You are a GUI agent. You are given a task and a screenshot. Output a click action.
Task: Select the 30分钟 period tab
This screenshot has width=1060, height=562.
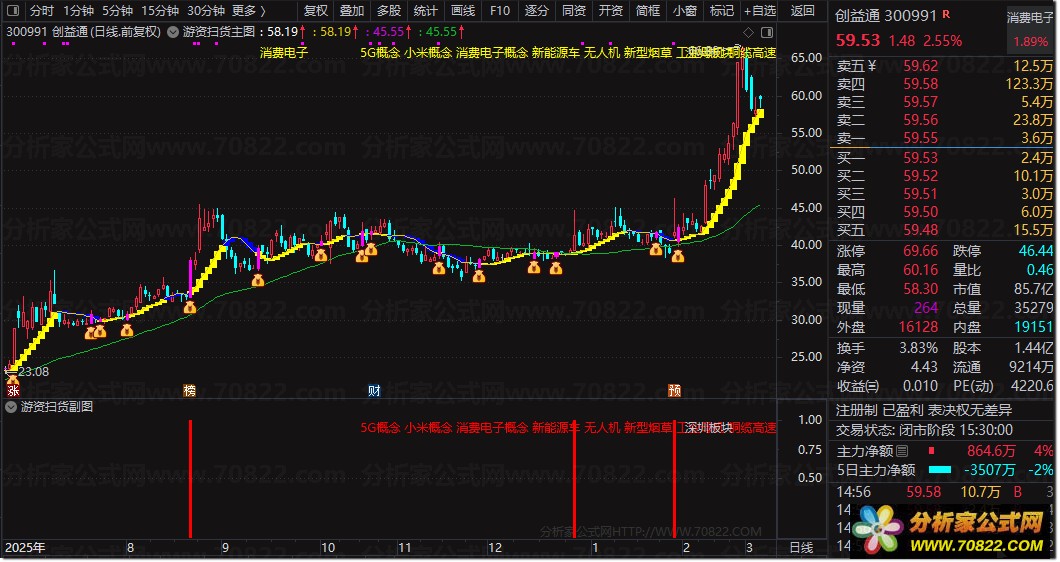[206, 11]
